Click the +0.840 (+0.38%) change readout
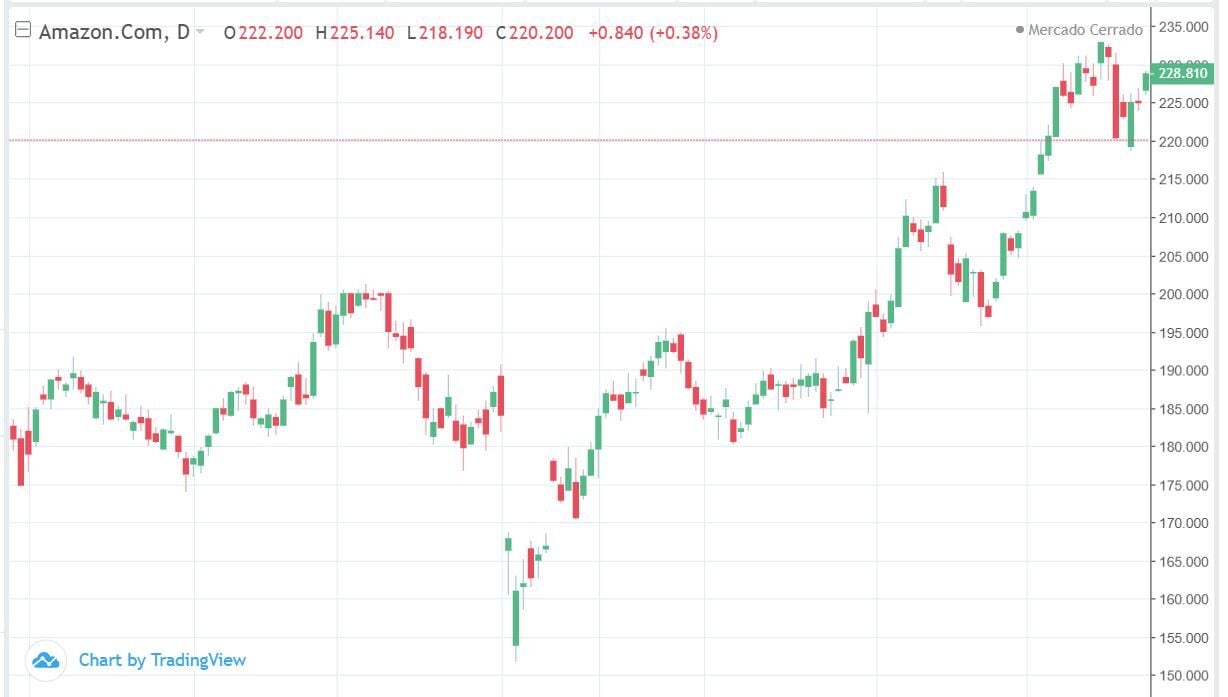 point(652,33)
